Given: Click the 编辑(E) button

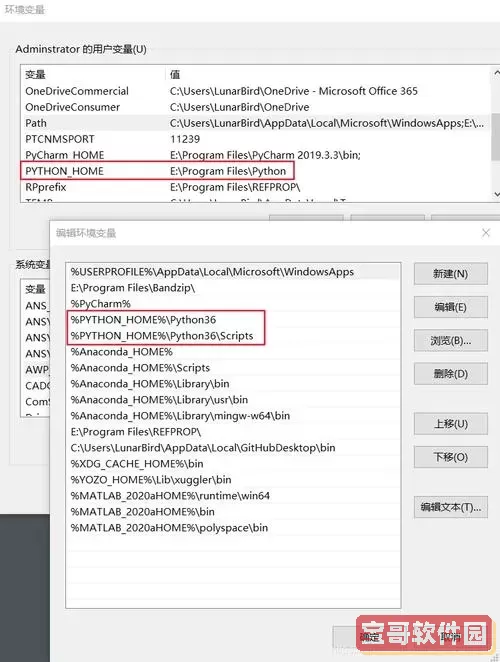Looking at the screenshot, I should point(451,307).
